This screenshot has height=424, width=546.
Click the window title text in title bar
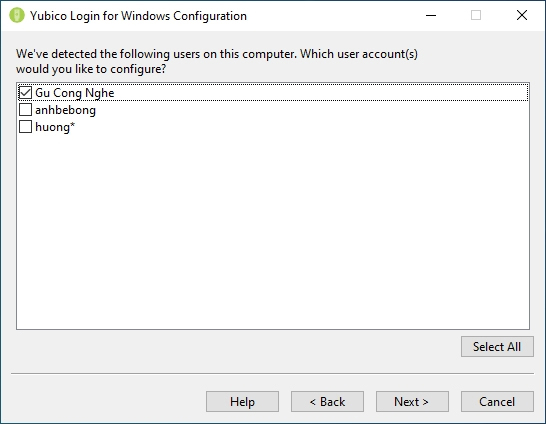click(138, 16)
